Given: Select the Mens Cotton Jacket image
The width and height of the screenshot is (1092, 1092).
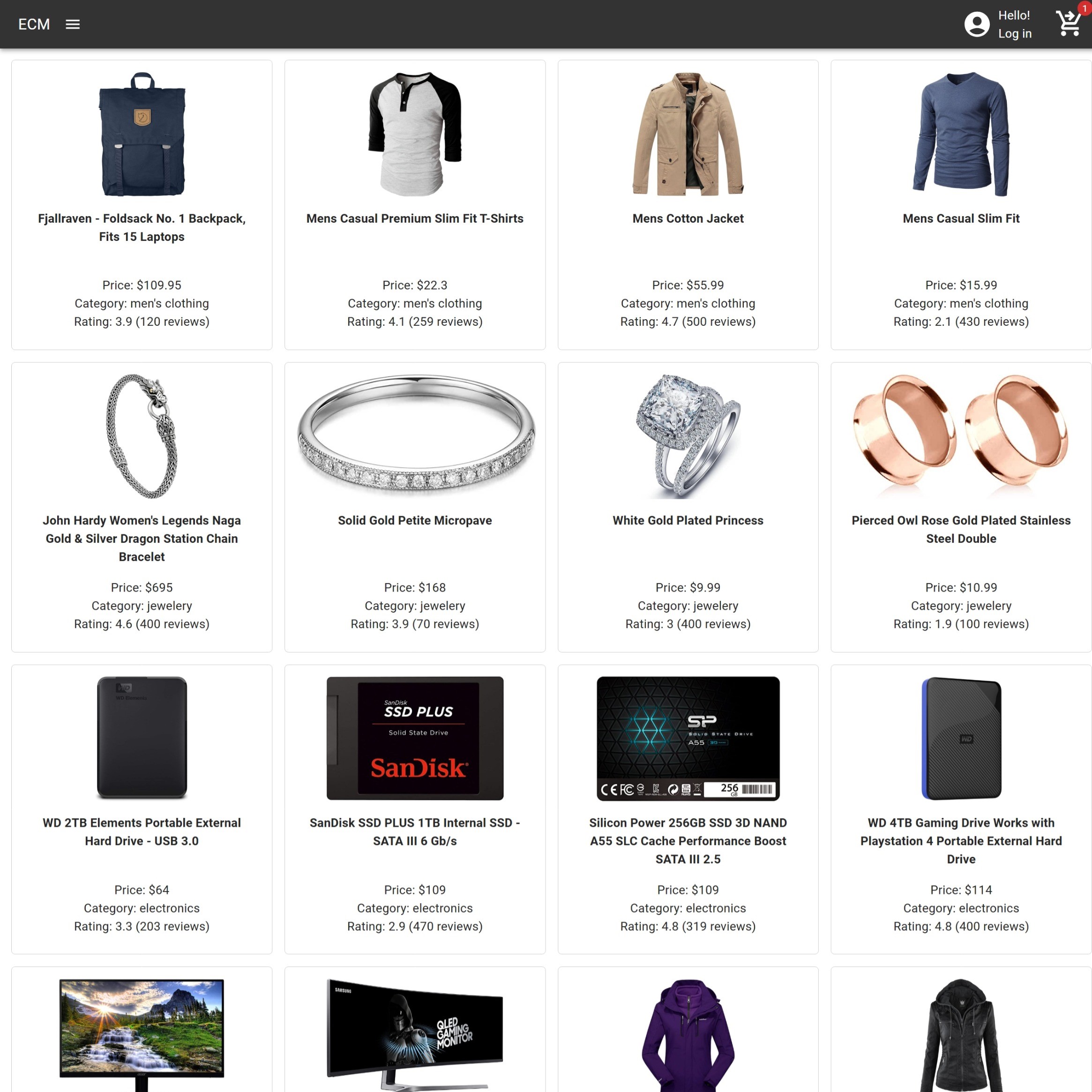Looking at the screenshot, I should 688,134.
